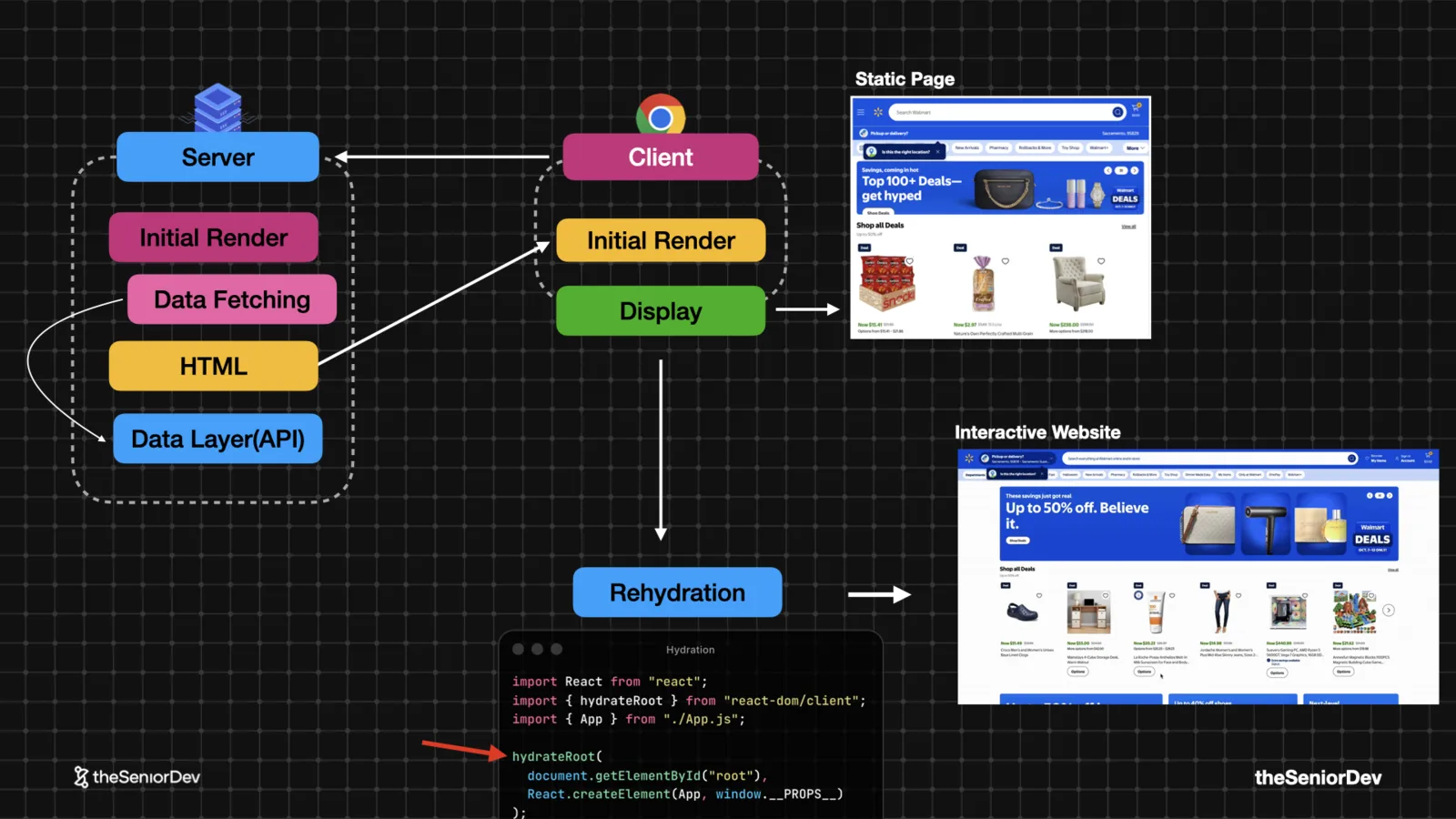
Task: Select Pharmacy tab in Static Page nav
Action: coord(998,147)
